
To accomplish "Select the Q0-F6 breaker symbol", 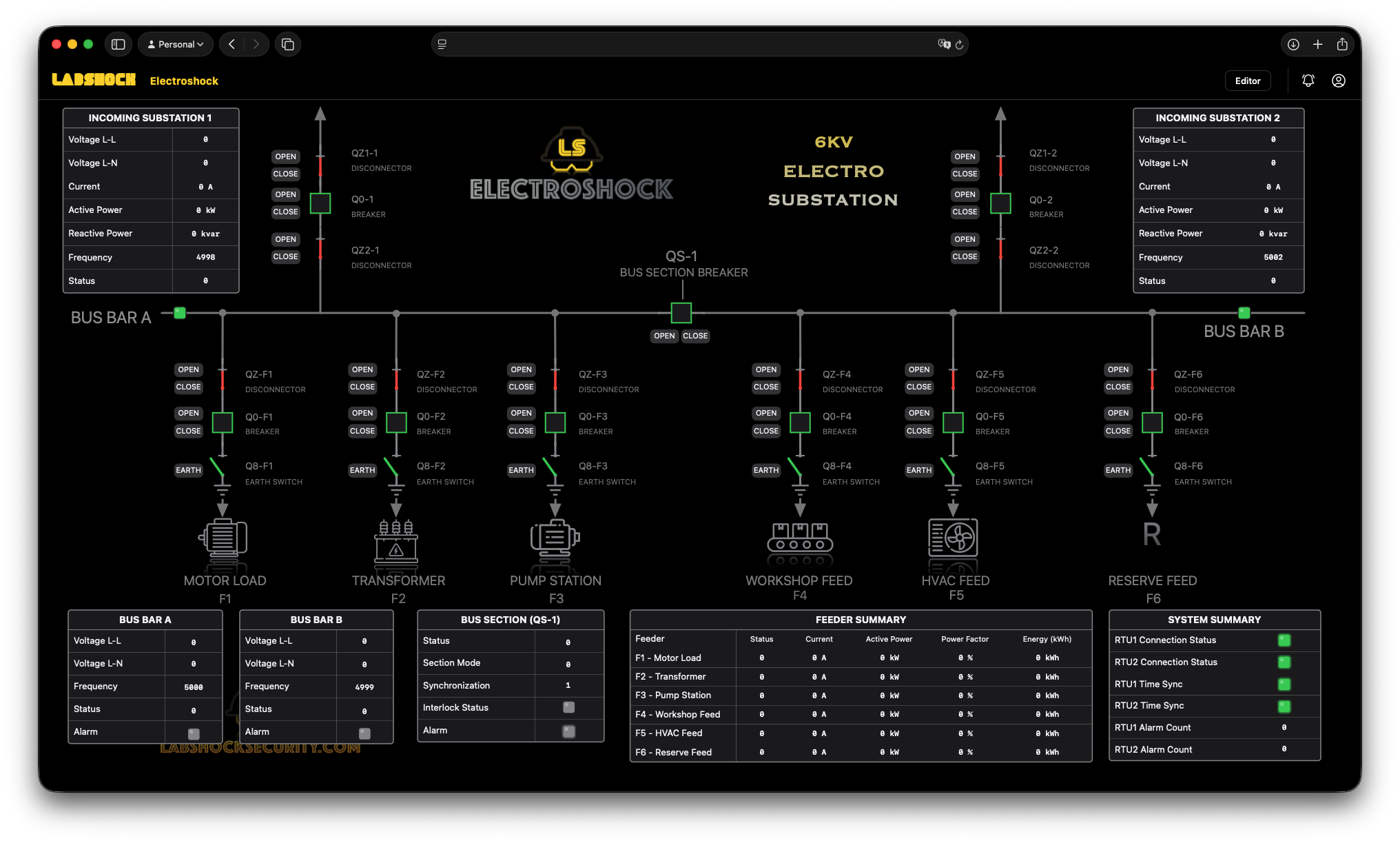I will 1152,422.
